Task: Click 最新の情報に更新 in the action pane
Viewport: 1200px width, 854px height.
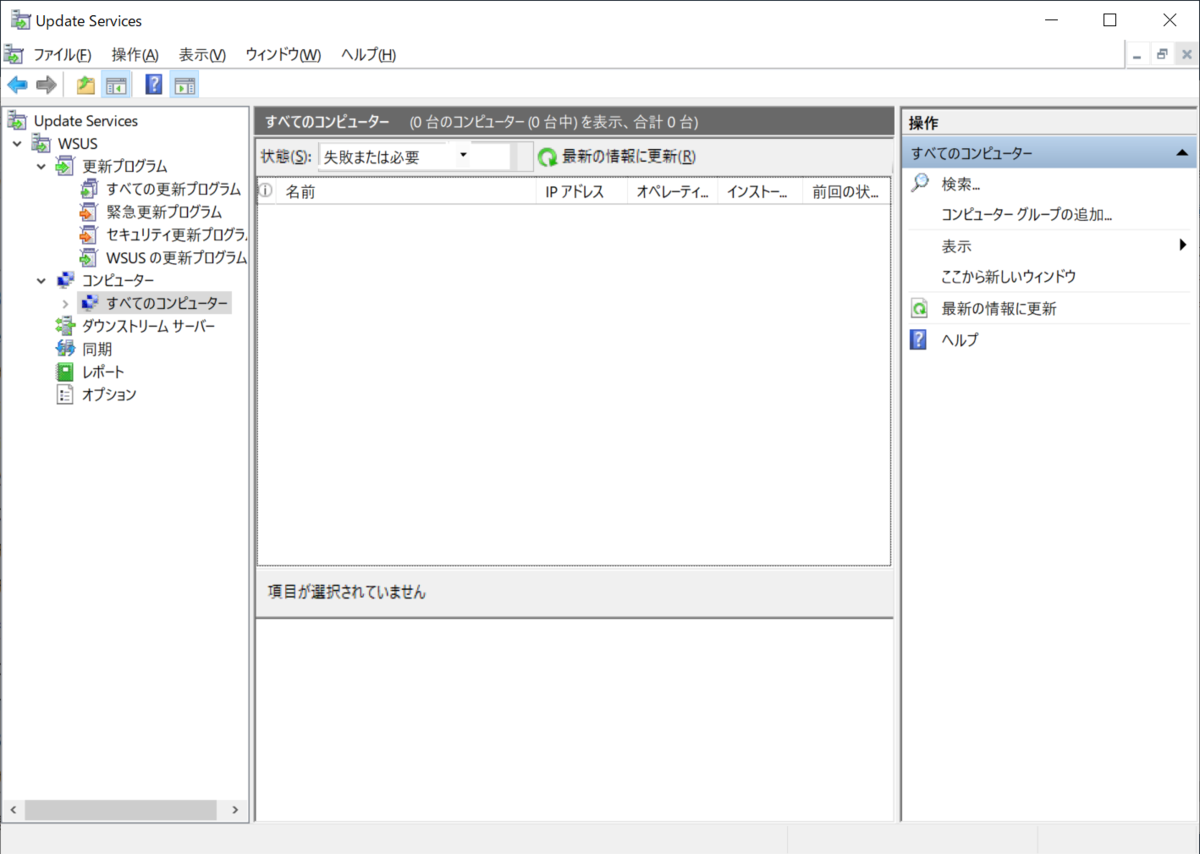Action: [x=998, y=309]
